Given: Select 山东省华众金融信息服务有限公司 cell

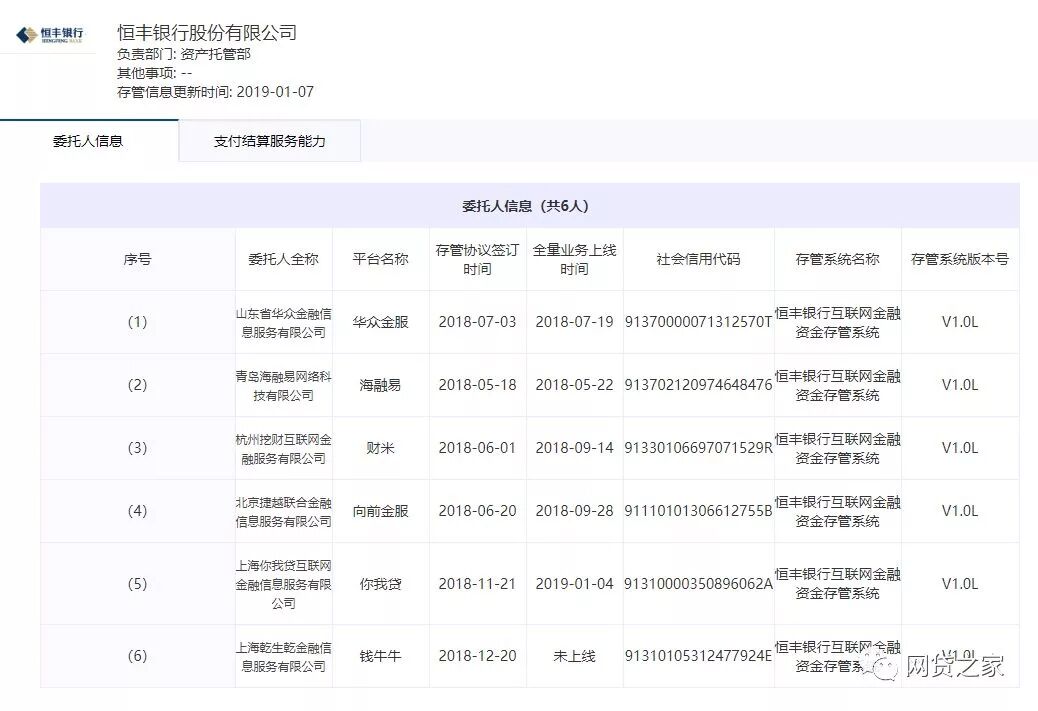Looking at the screenshot, I should click(283, 322).
